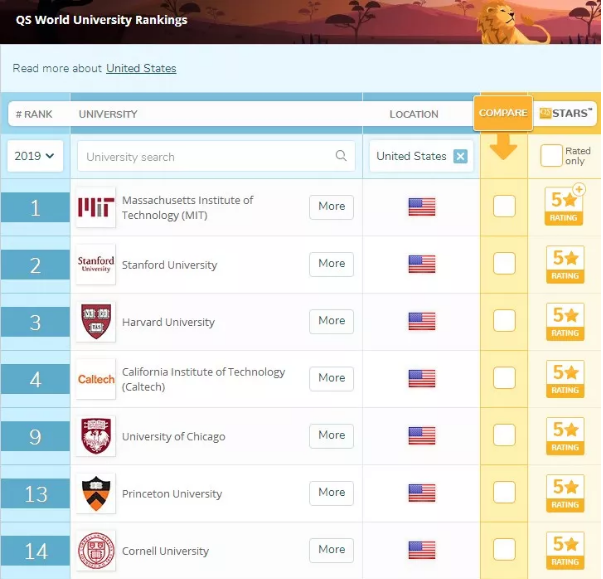This screenshot has height=579, width=603.
Task: Click the QS World University Rankings title
Action: [102, 20]
